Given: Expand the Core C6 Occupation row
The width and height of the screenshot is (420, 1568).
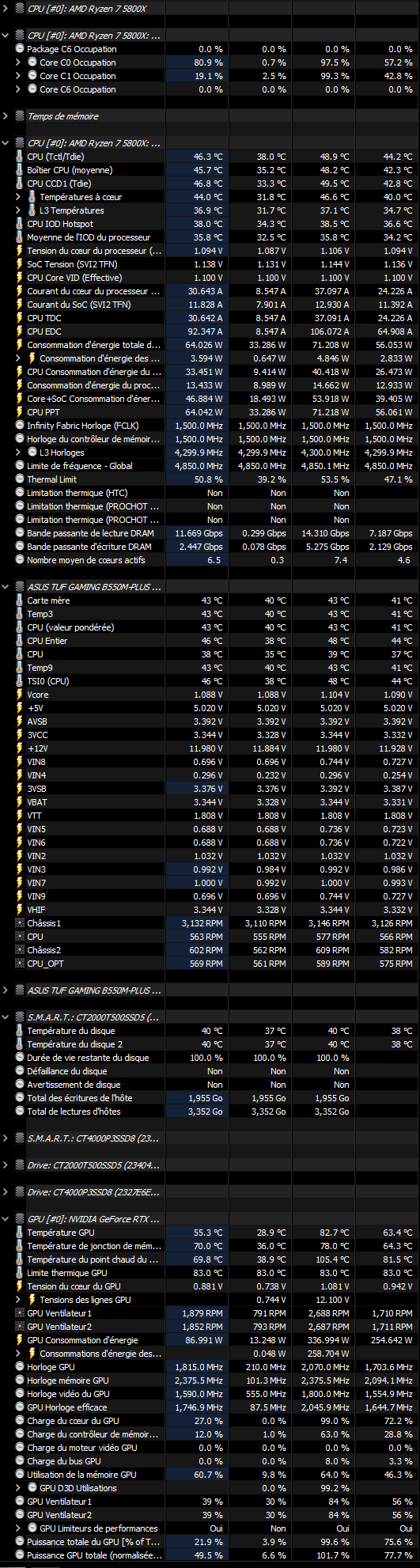Looking at the screenshot, I should click(19, 89).
